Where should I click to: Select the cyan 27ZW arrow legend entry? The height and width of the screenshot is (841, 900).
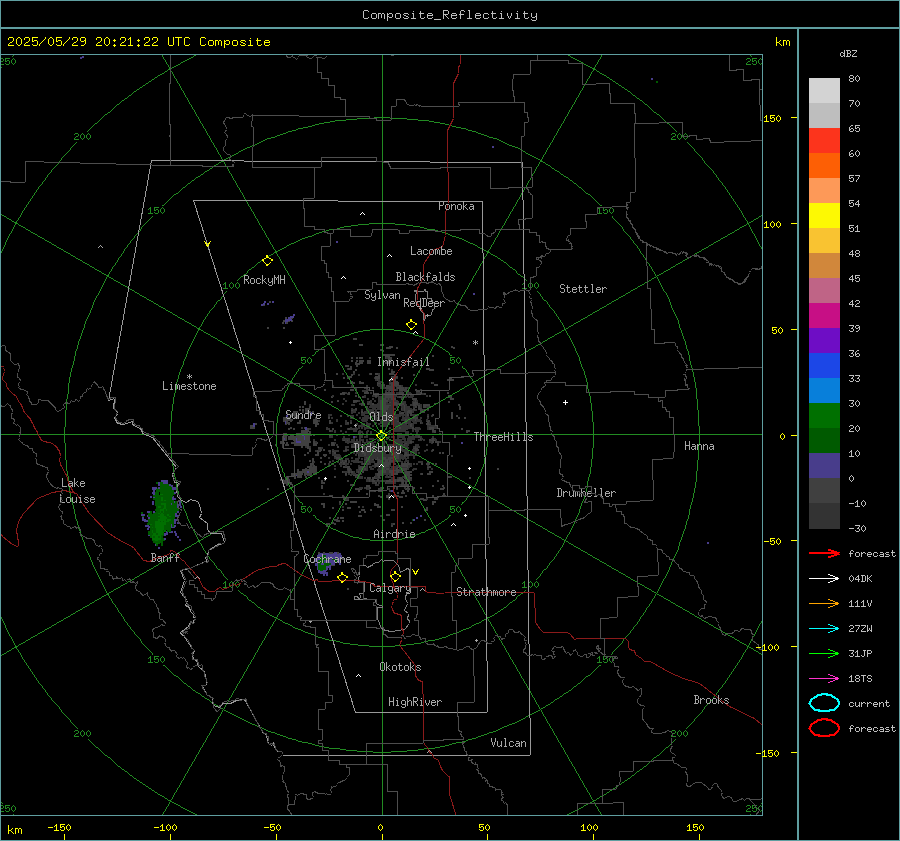824,629
